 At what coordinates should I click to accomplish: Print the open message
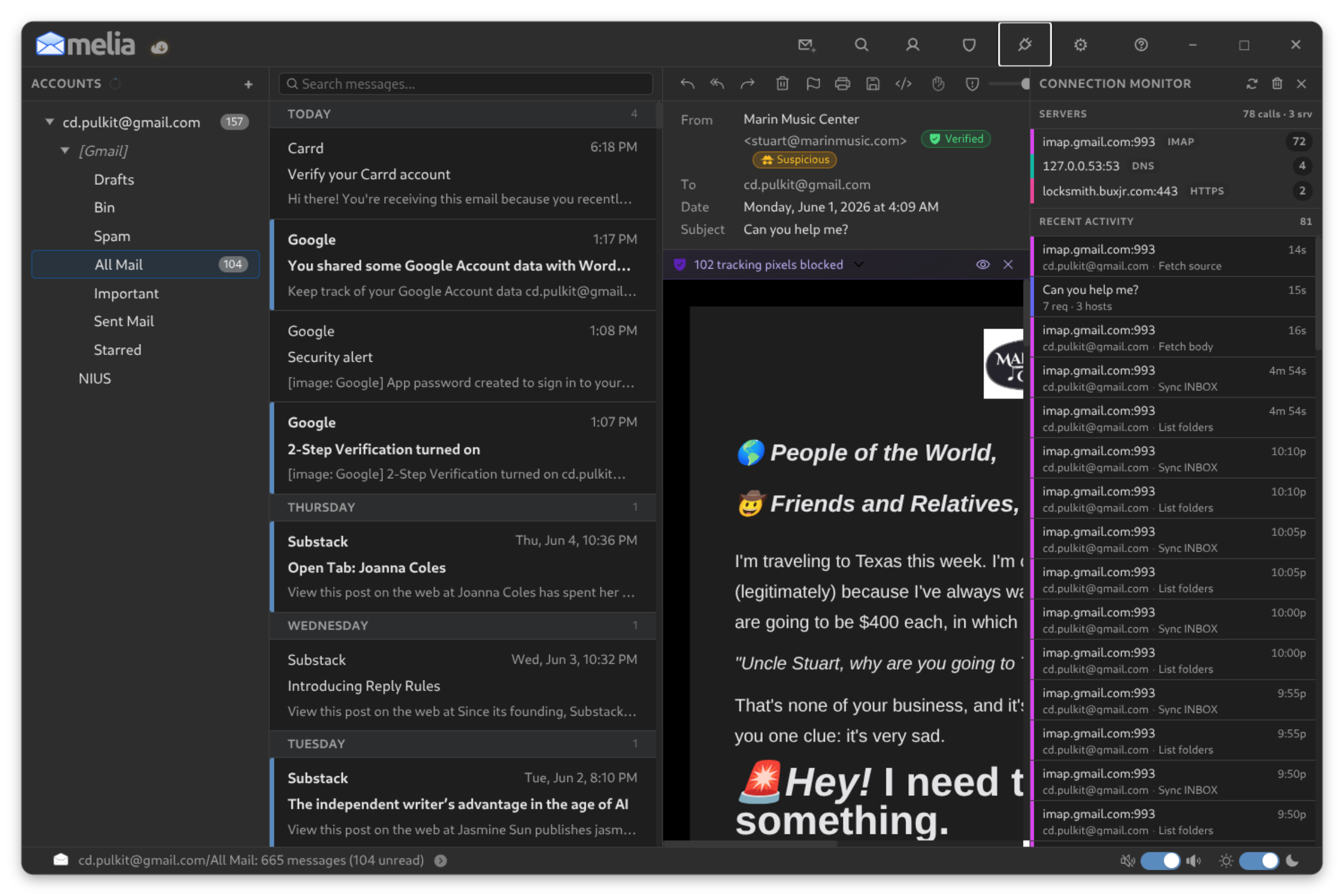click(x=842, y=84)
